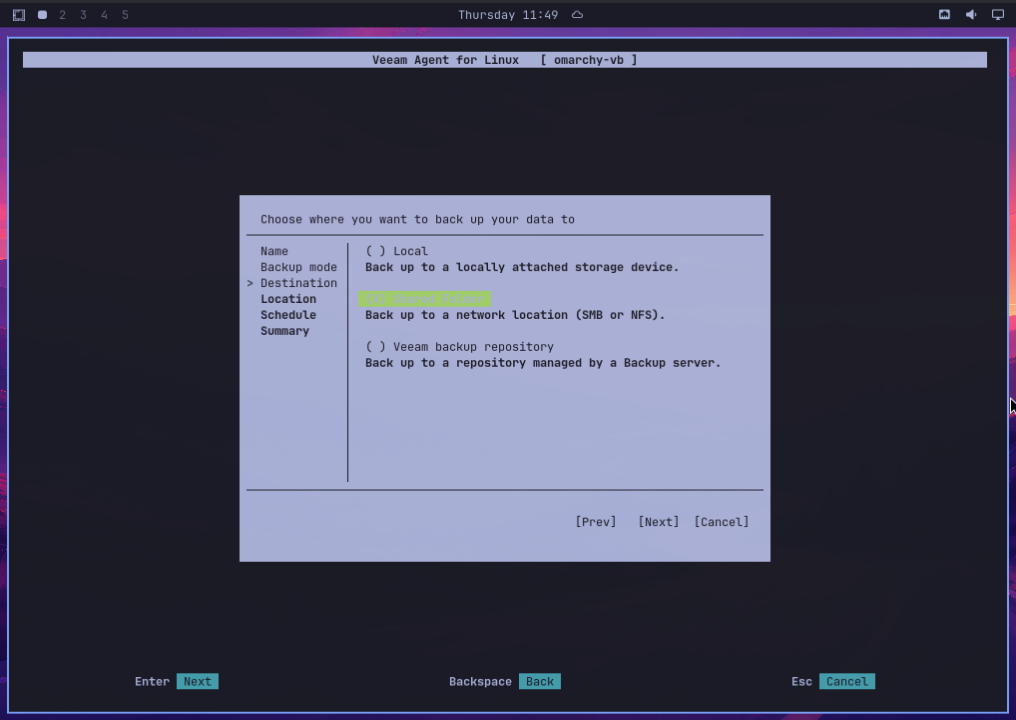Screen dimensions: 1016x720
Task: Click 'Back up to a locally attached storage device.'
Action: 522,267
